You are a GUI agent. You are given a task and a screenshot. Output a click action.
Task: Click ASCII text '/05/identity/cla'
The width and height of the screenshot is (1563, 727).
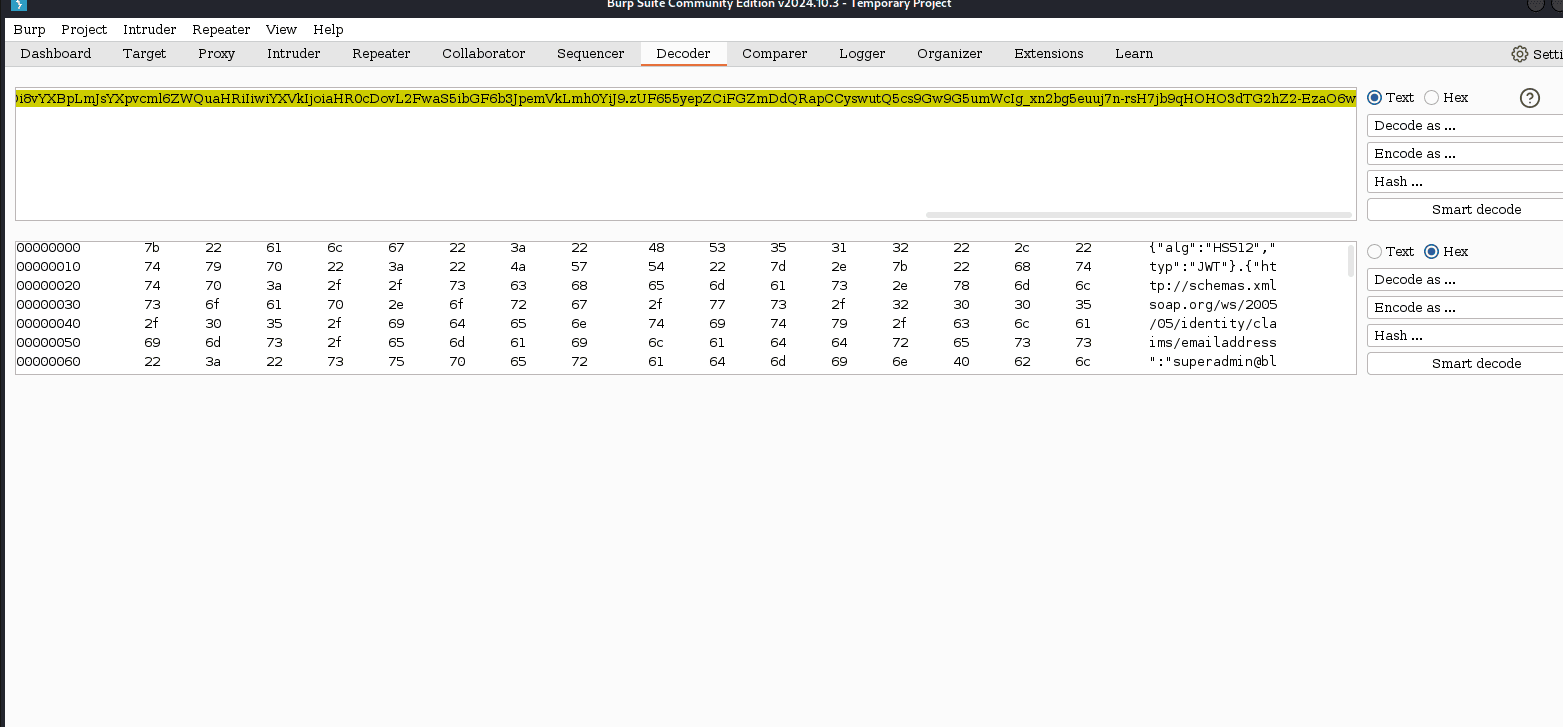pos(1213,324)
